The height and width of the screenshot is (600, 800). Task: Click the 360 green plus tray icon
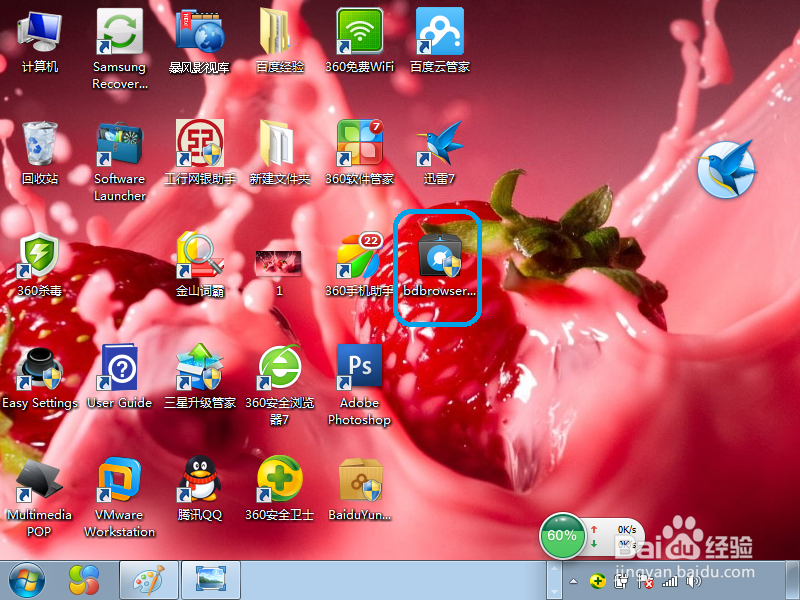(597, 581)
